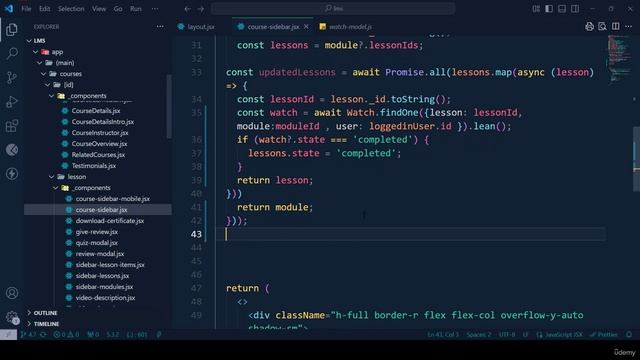Open give-review.jsx file
Image resolution: width=640 pixels, height=360 pixels.
pos(96,232)
